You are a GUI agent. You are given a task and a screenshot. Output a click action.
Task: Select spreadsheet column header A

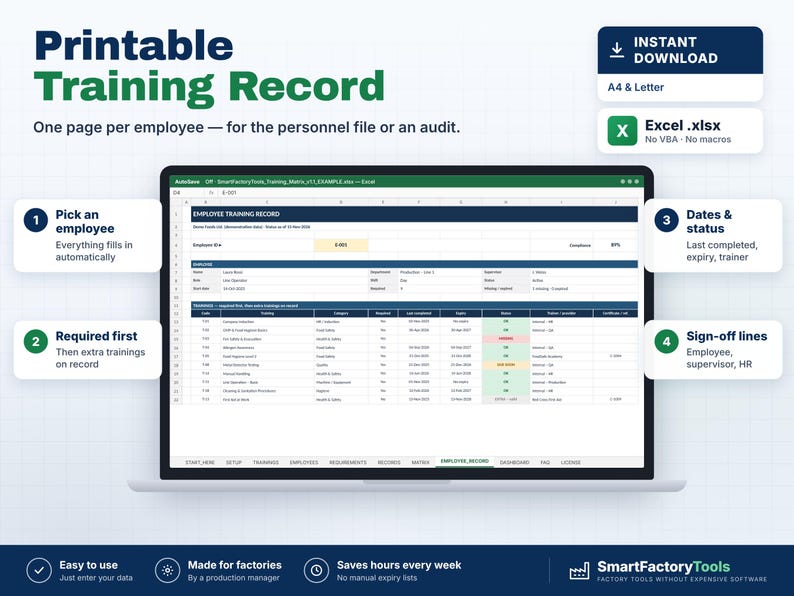tap(186, 202)
